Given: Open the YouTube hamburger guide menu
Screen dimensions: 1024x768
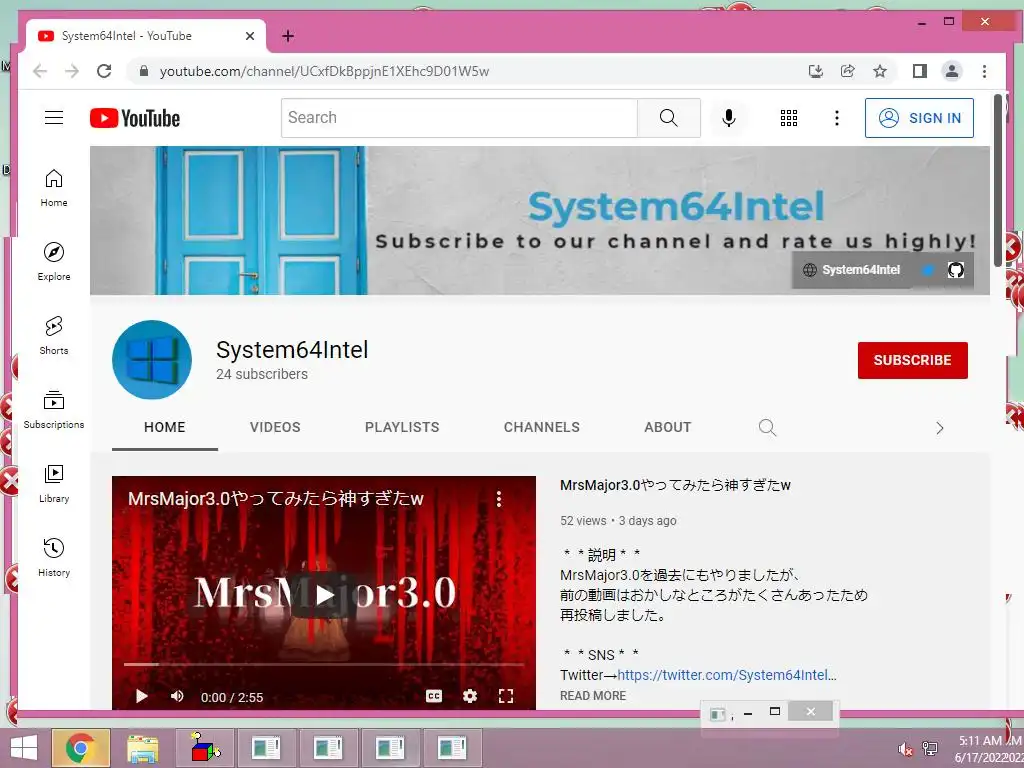Looking at the screenshot, I should [54, 118].
